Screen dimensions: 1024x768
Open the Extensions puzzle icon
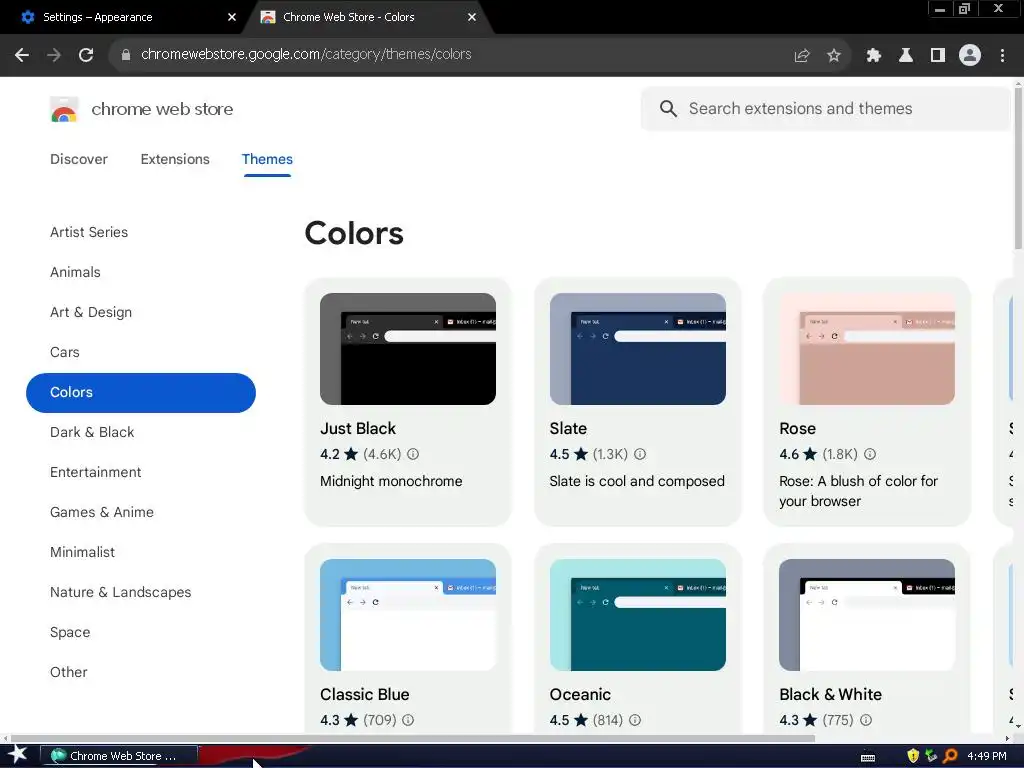[x=874, y=56]
